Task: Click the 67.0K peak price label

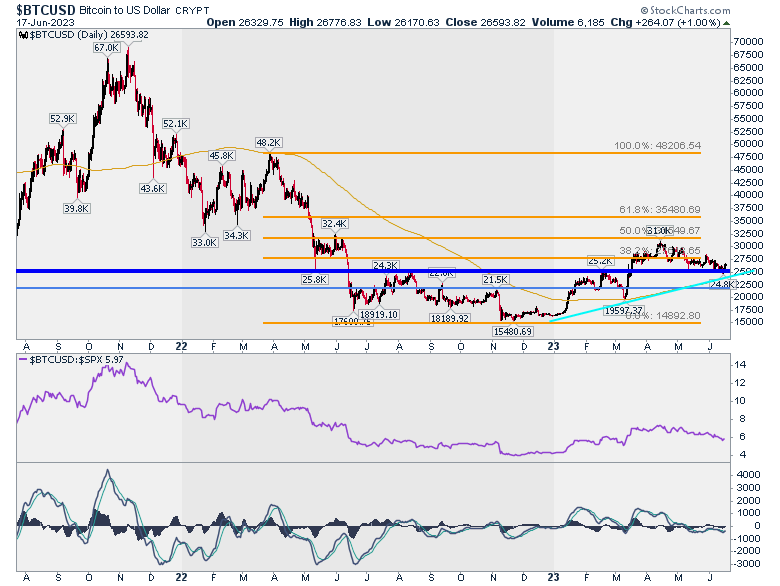Action: click(107, 48)
